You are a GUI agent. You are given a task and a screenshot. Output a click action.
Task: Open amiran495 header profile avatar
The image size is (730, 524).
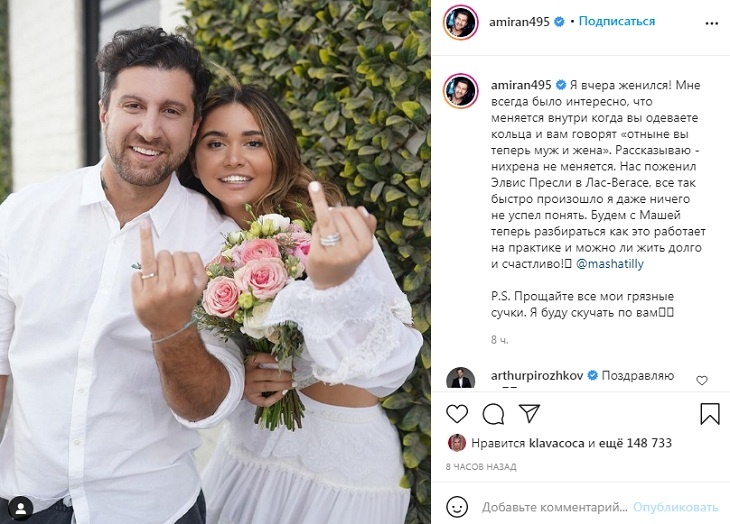(461, 22)
